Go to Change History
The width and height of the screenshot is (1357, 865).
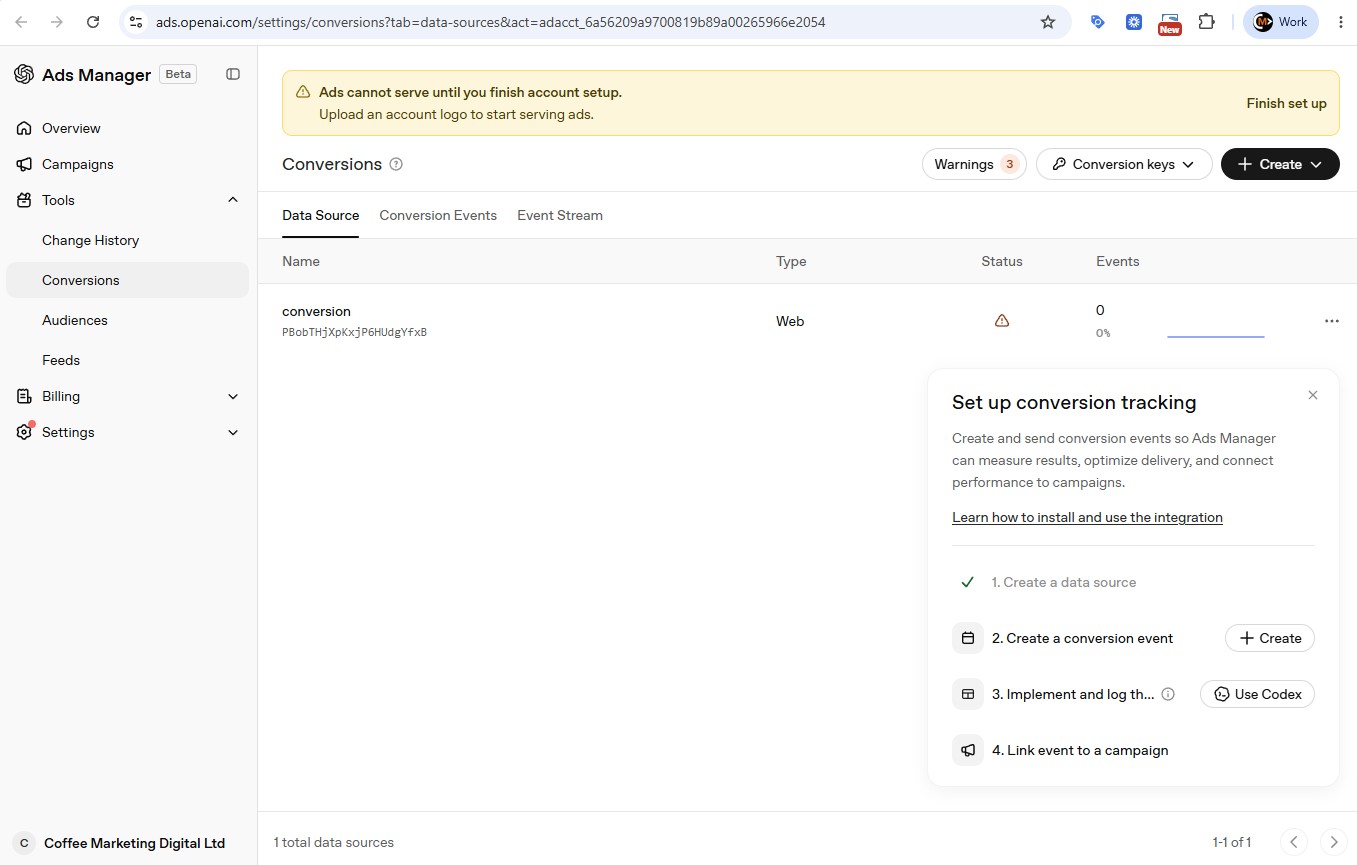click(127, 240)
